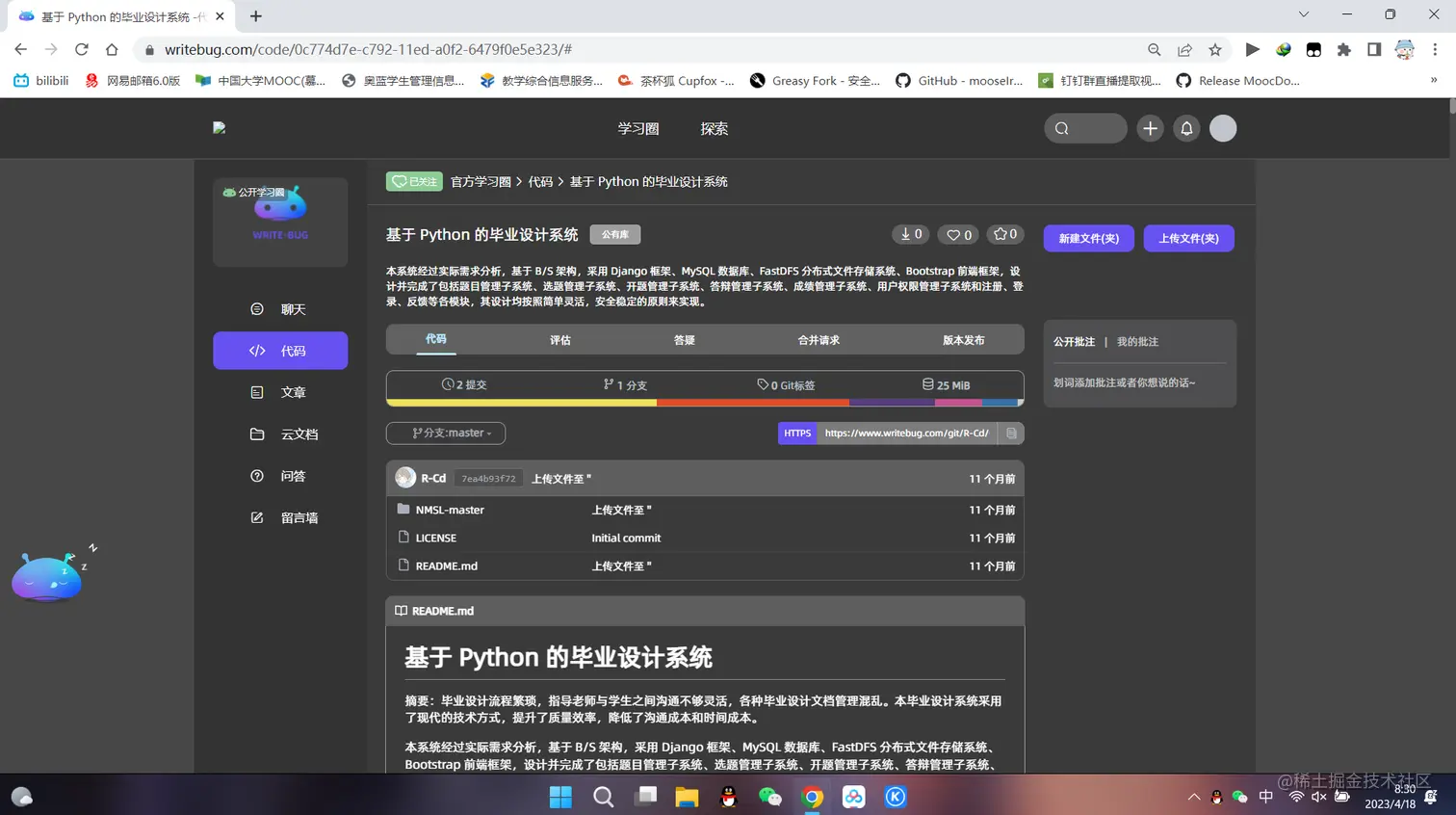1456x815 pixels.
Task: Open the Chrome home page button
Action: click(112, 49)
